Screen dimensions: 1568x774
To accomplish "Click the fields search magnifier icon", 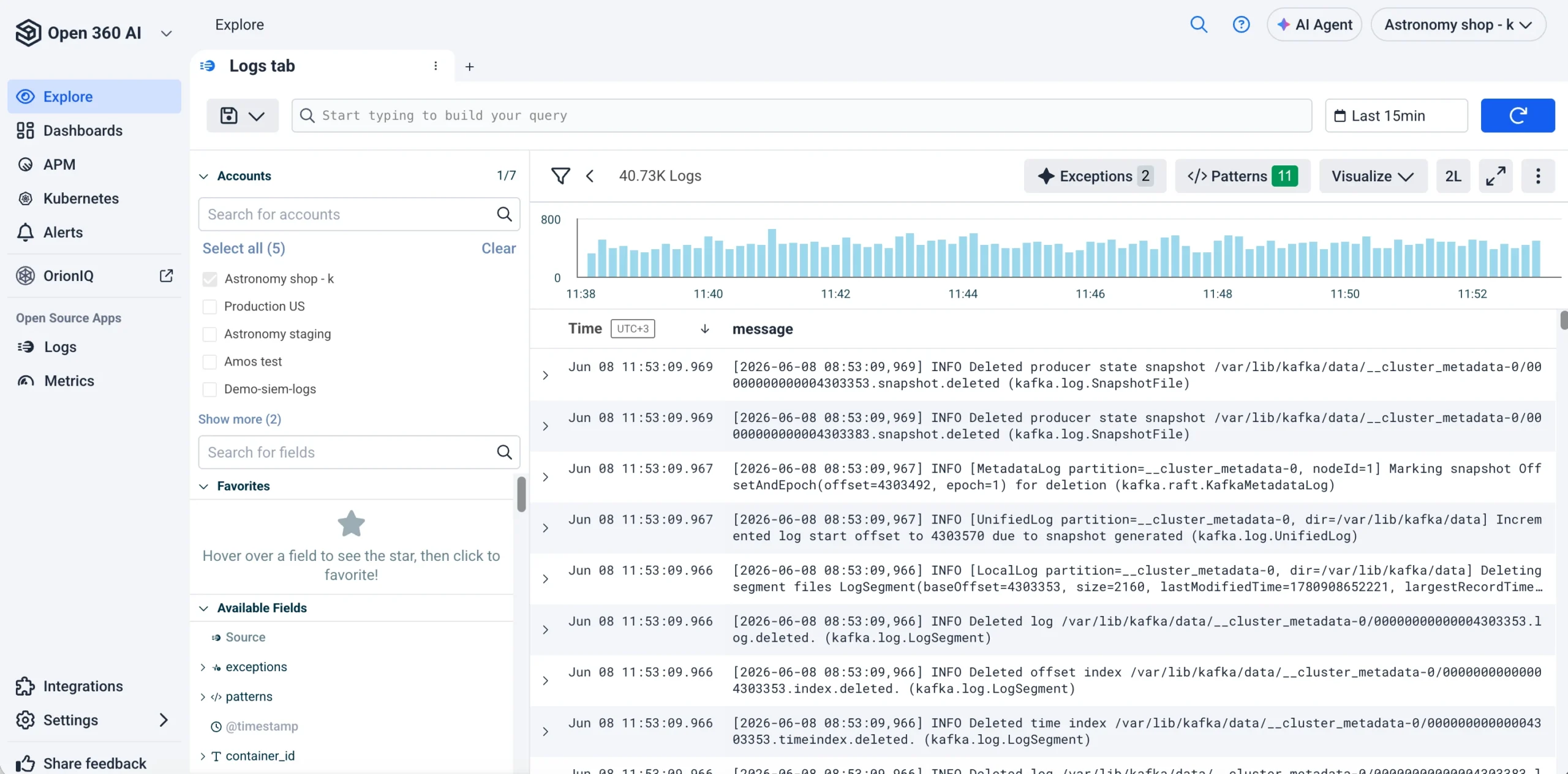I will 504,453.
